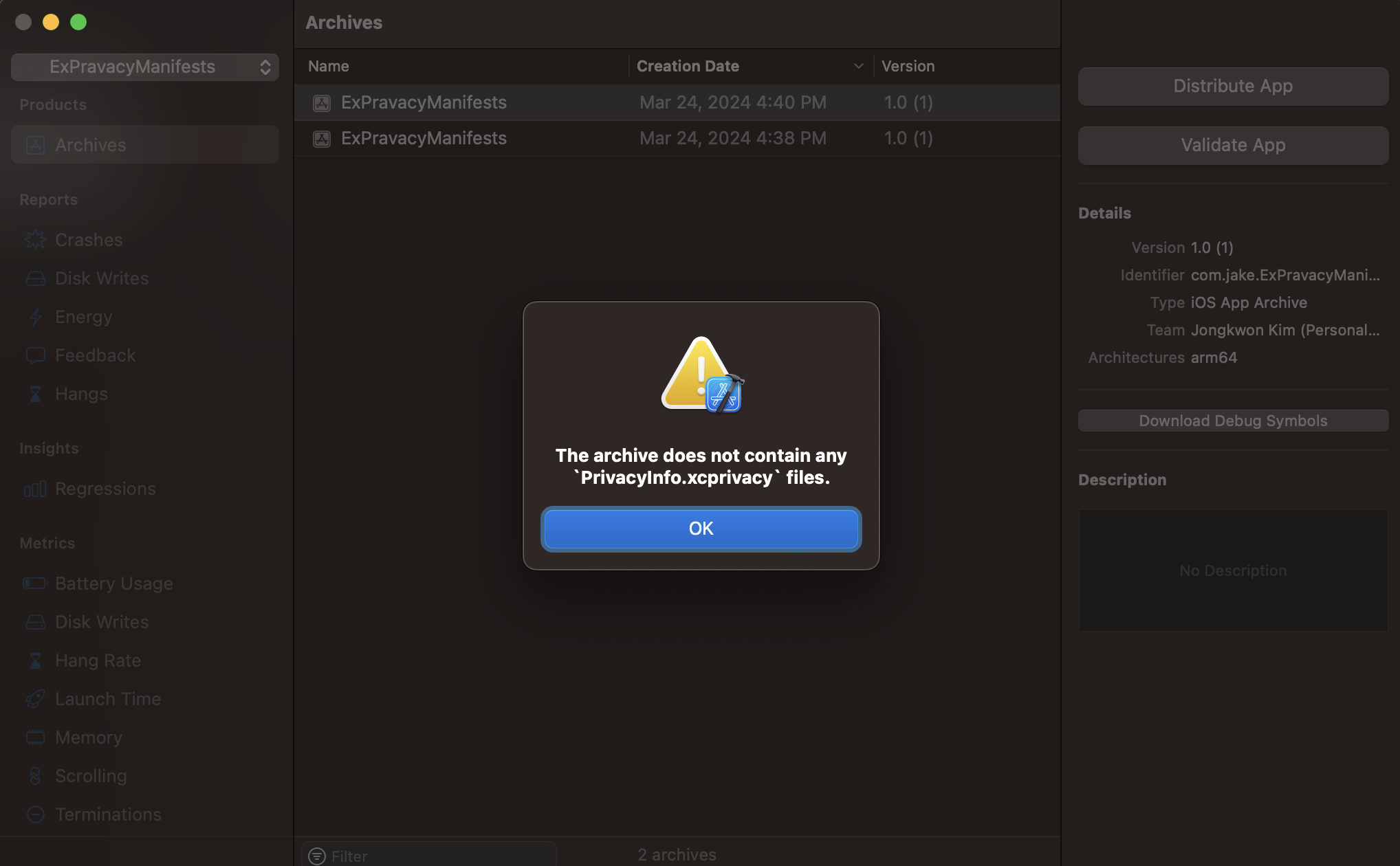Toggle Creation Date sort order chevron
Screen dimensions: 1400x866
click(x=858, y=66)
